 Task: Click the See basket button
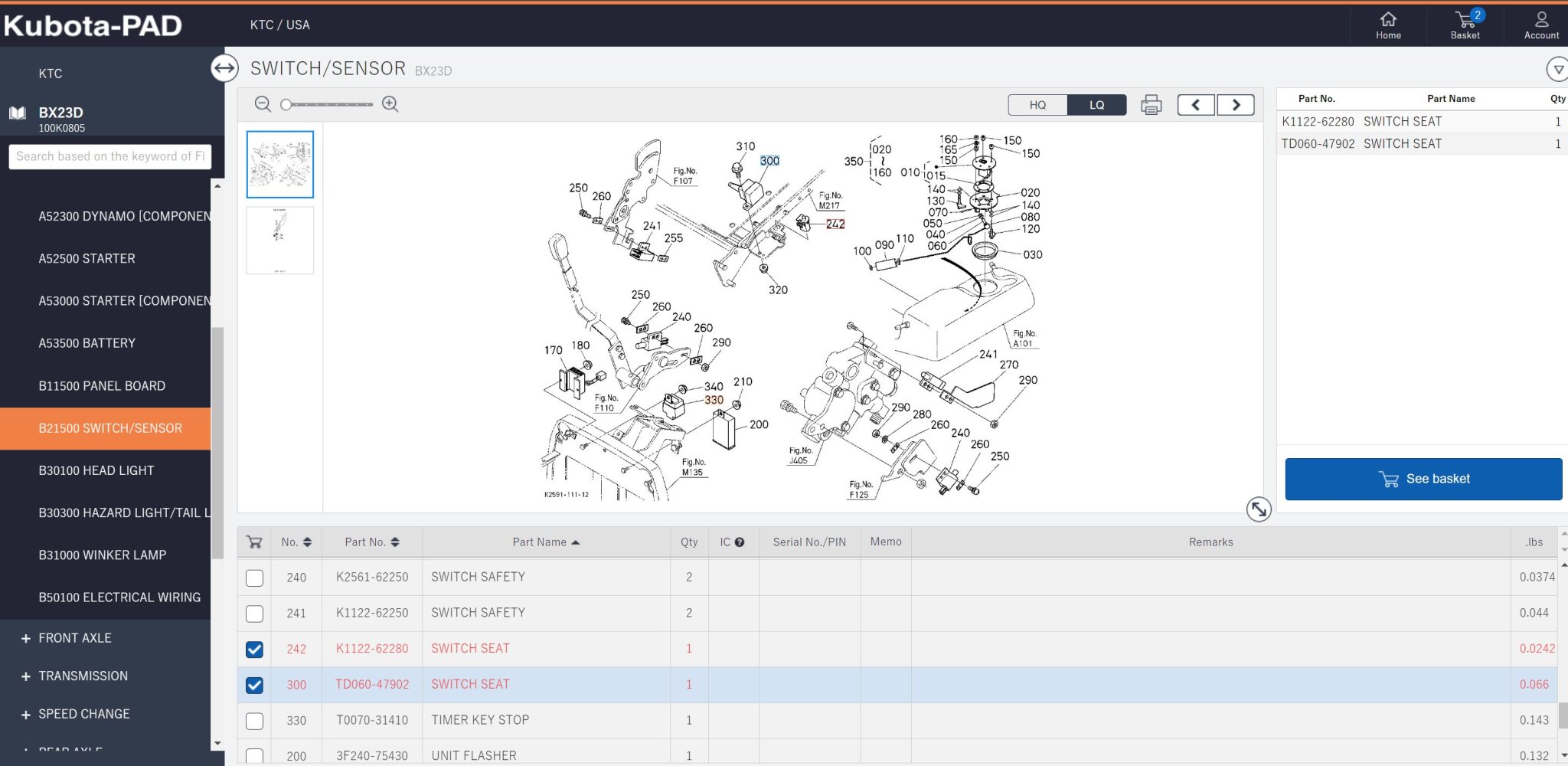pos(1423,479)
